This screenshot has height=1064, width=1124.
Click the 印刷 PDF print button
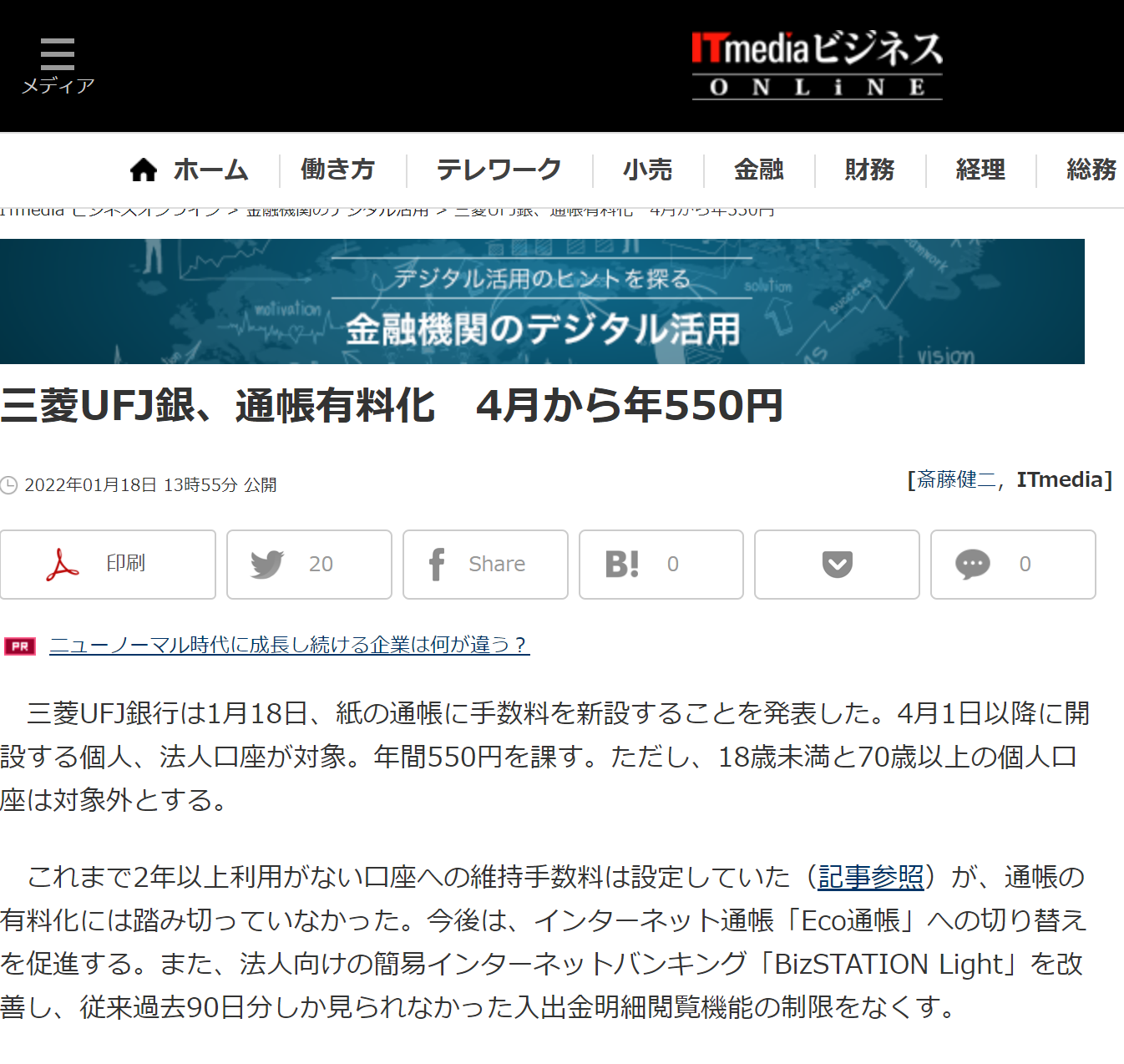coord(108,565)
